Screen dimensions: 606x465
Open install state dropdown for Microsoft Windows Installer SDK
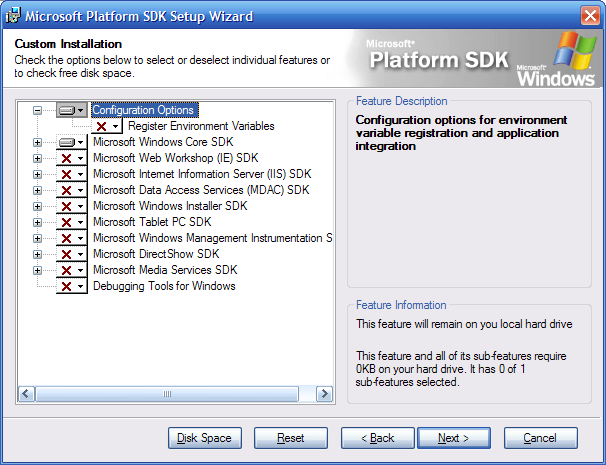[x=80, y=206]
